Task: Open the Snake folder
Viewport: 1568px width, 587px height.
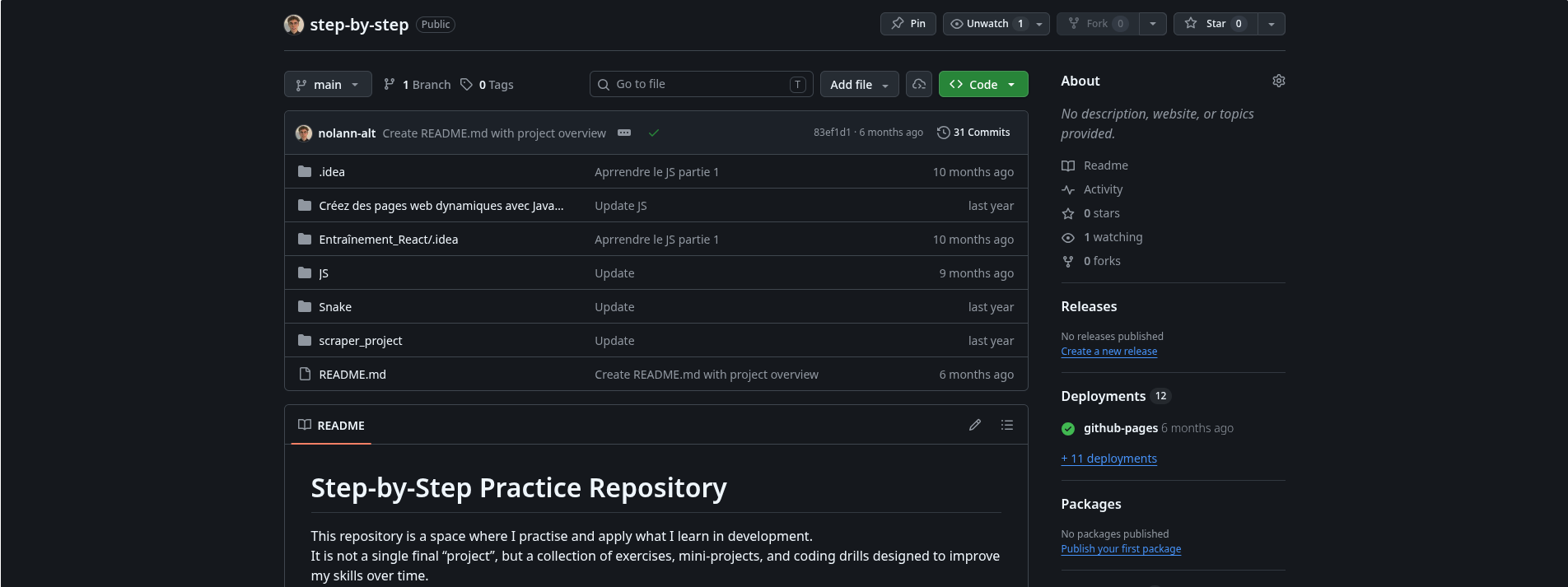Action: (x=335, y=306)
